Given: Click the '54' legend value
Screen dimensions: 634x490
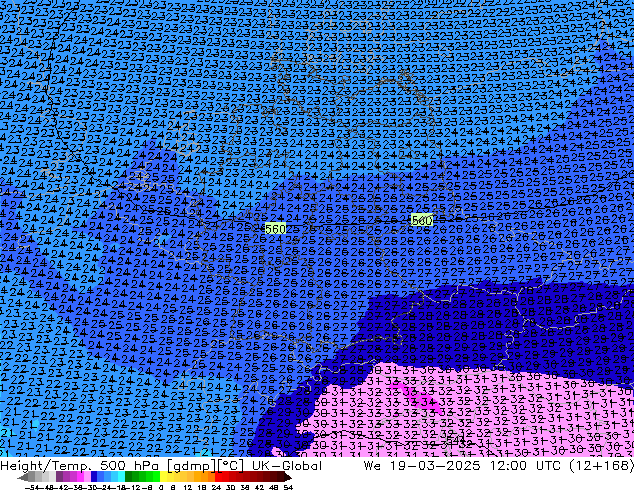Looking at the screenshot, I should (x=288, y=488).
